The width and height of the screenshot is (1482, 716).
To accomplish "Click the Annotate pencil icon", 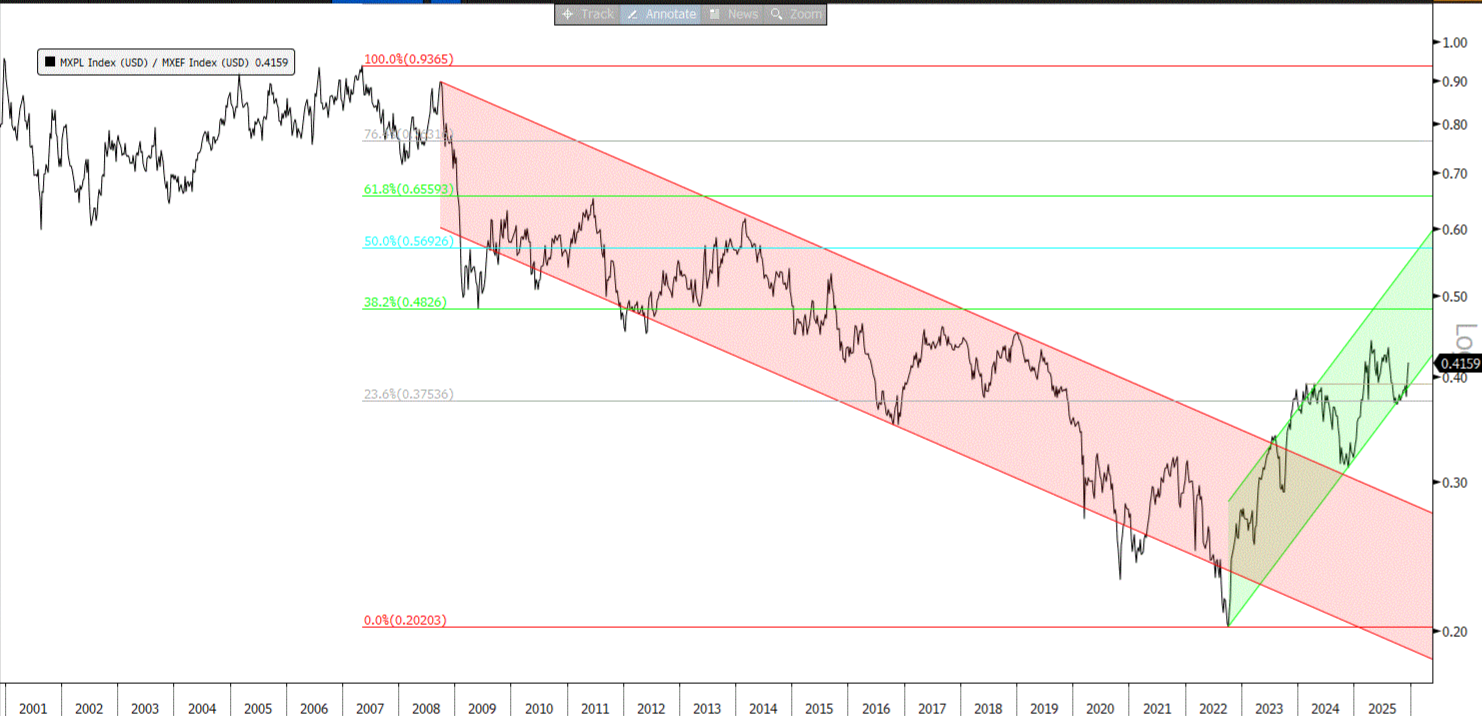I will pyautogui.click(x=632, y=14).
